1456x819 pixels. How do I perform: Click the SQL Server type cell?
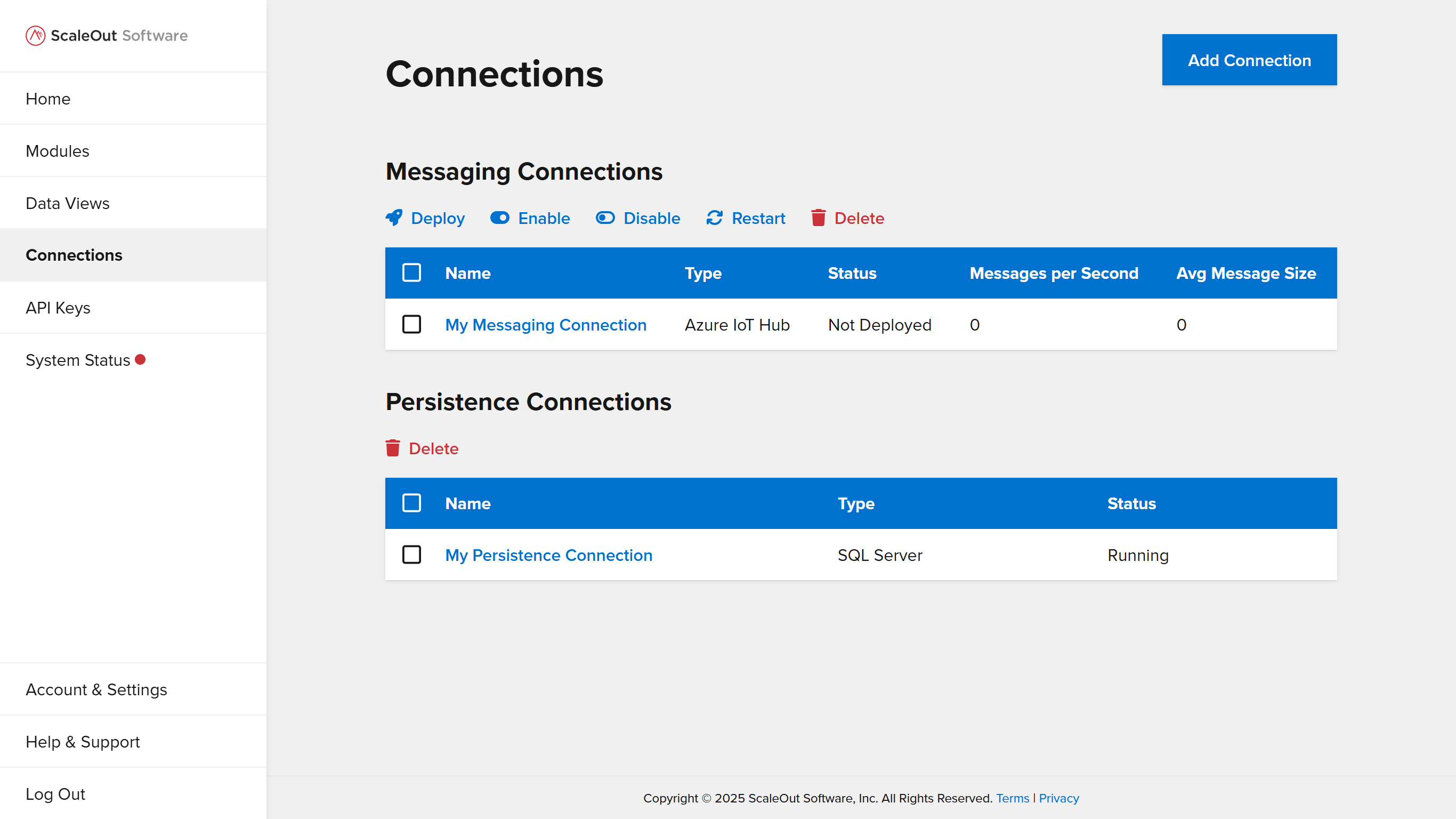coord(880,555)
